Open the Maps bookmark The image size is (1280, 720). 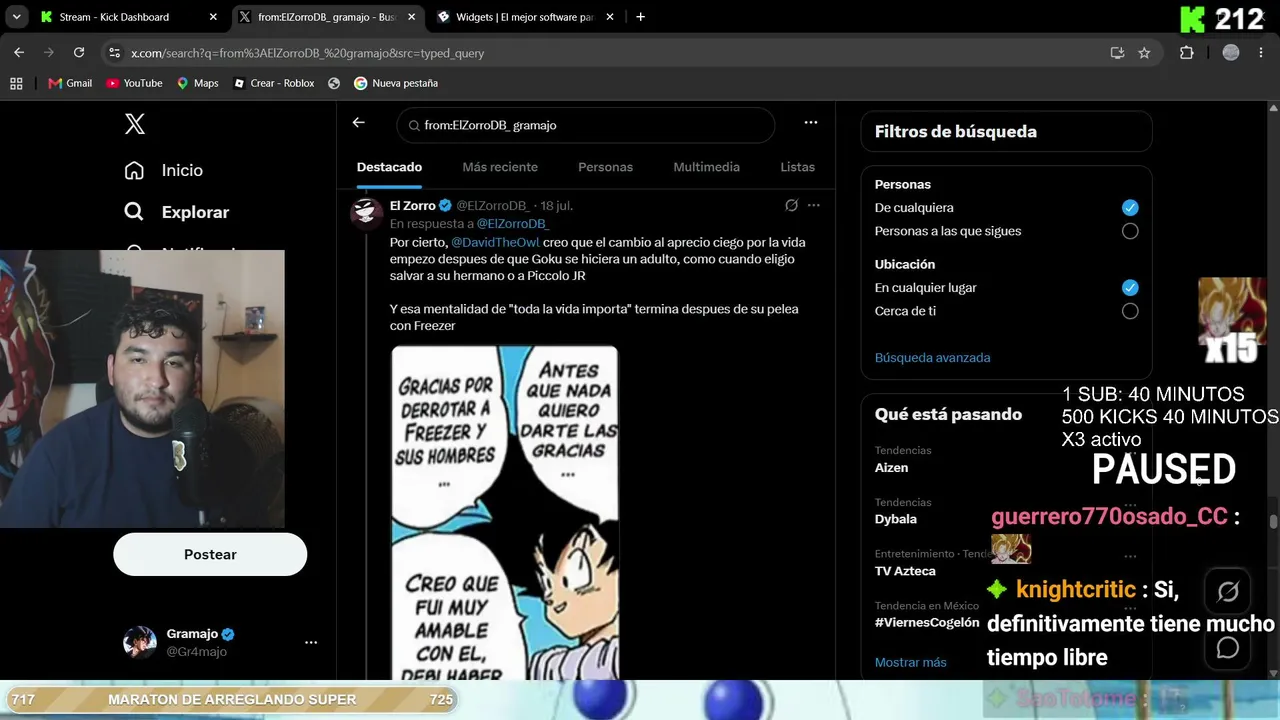click(197, 83)
